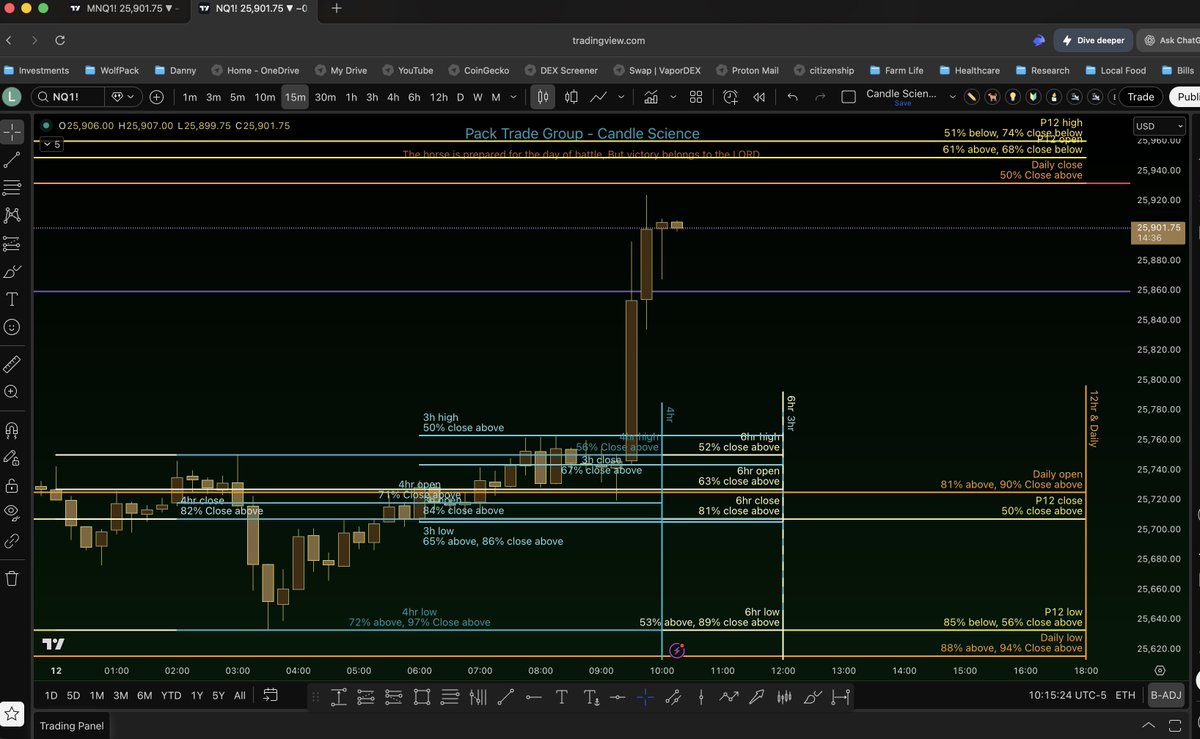Image resolution: width=1200 pixels, height=739 pixels.
Task: Open a new browser tab
Action: [x=336, y=9]
